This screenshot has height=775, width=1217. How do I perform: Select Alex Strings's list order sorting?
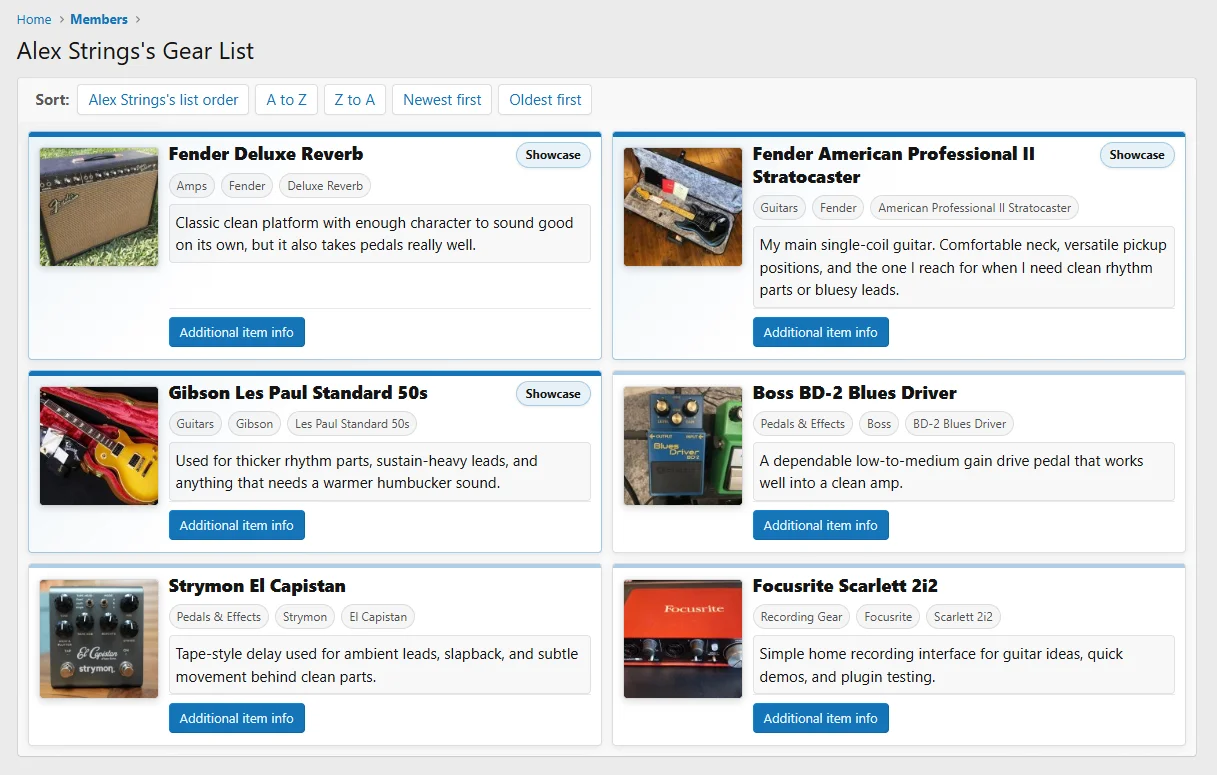coord(163,100)
